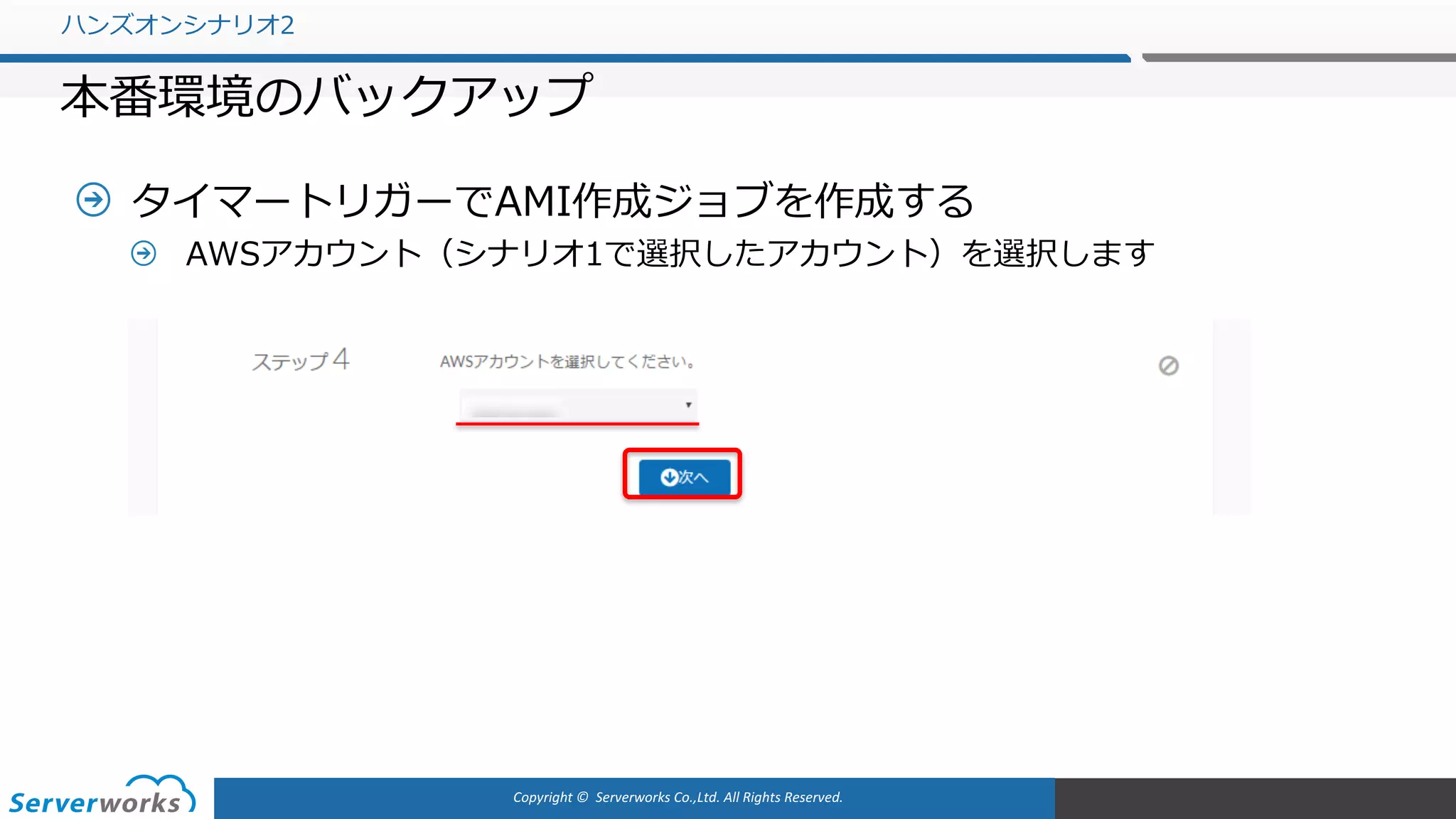Click the ハンズオンシナリオ2 header text
The image size is (1456, 819).
(177, 26)
